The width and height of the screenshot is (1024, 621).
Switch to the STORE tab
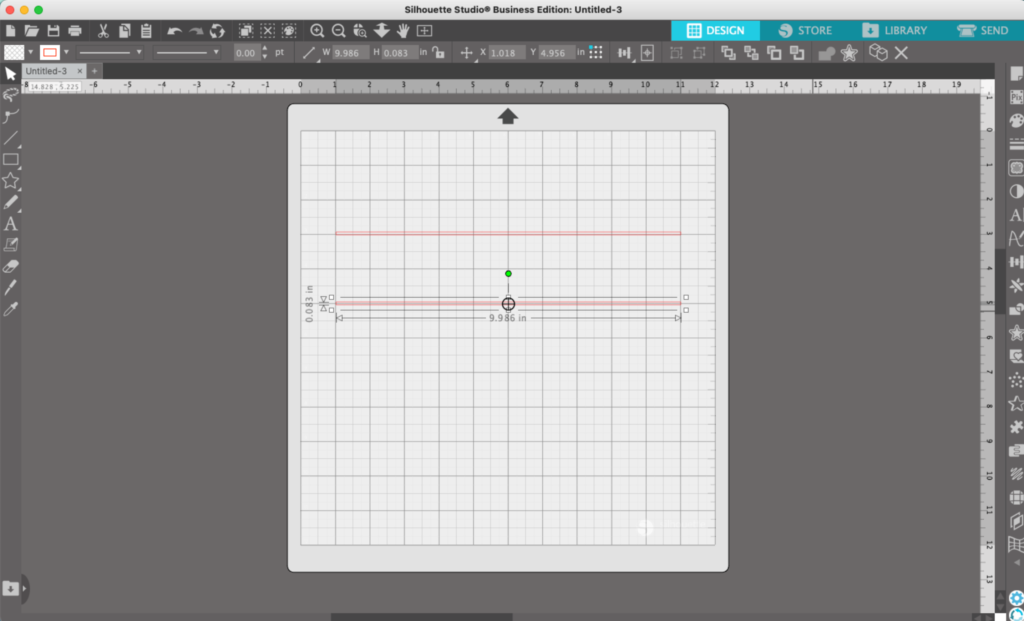point(805,31)
